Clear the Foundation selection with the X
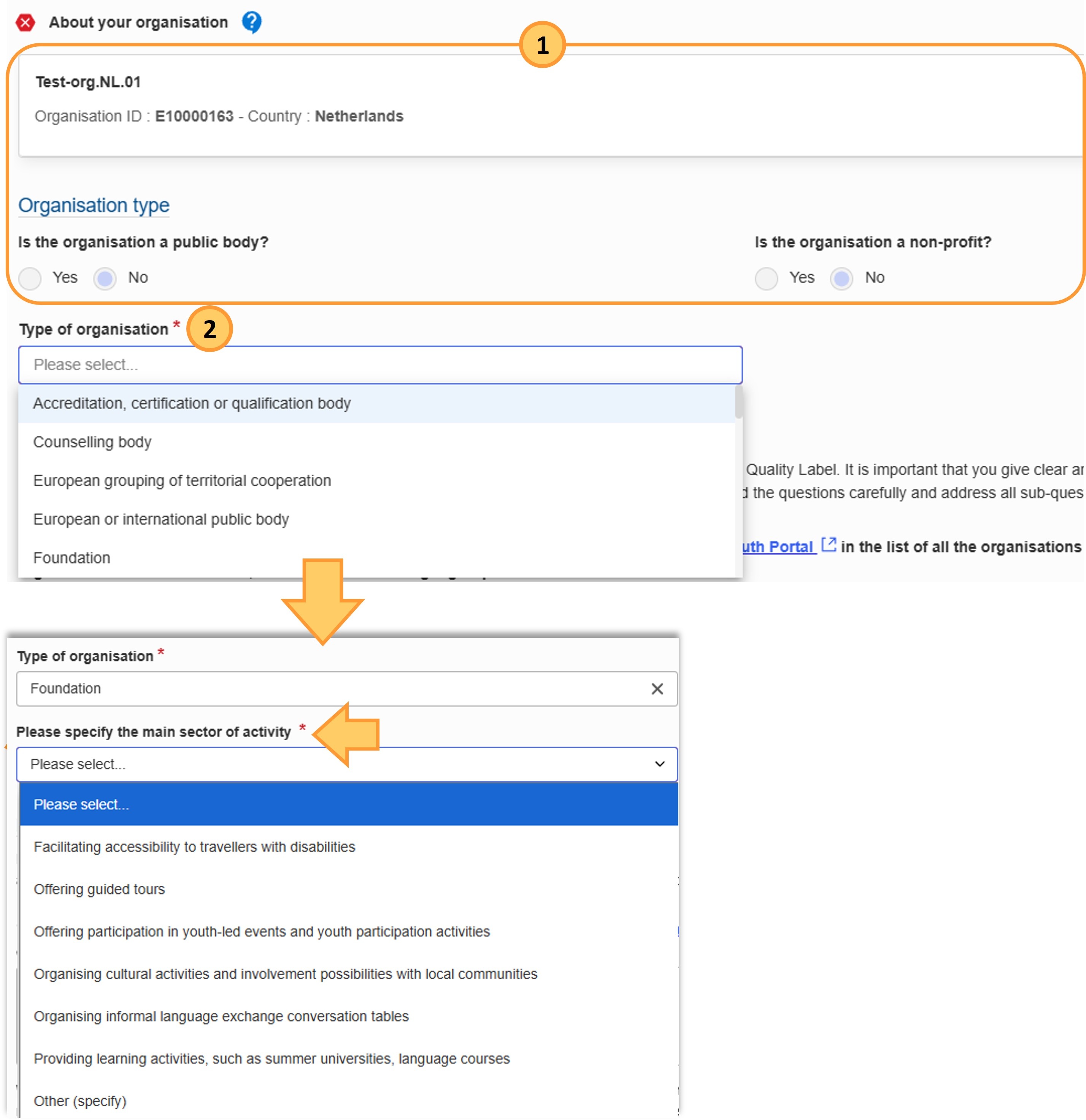The height and width of the screenshot is (1120, 1086). [657, 688]
